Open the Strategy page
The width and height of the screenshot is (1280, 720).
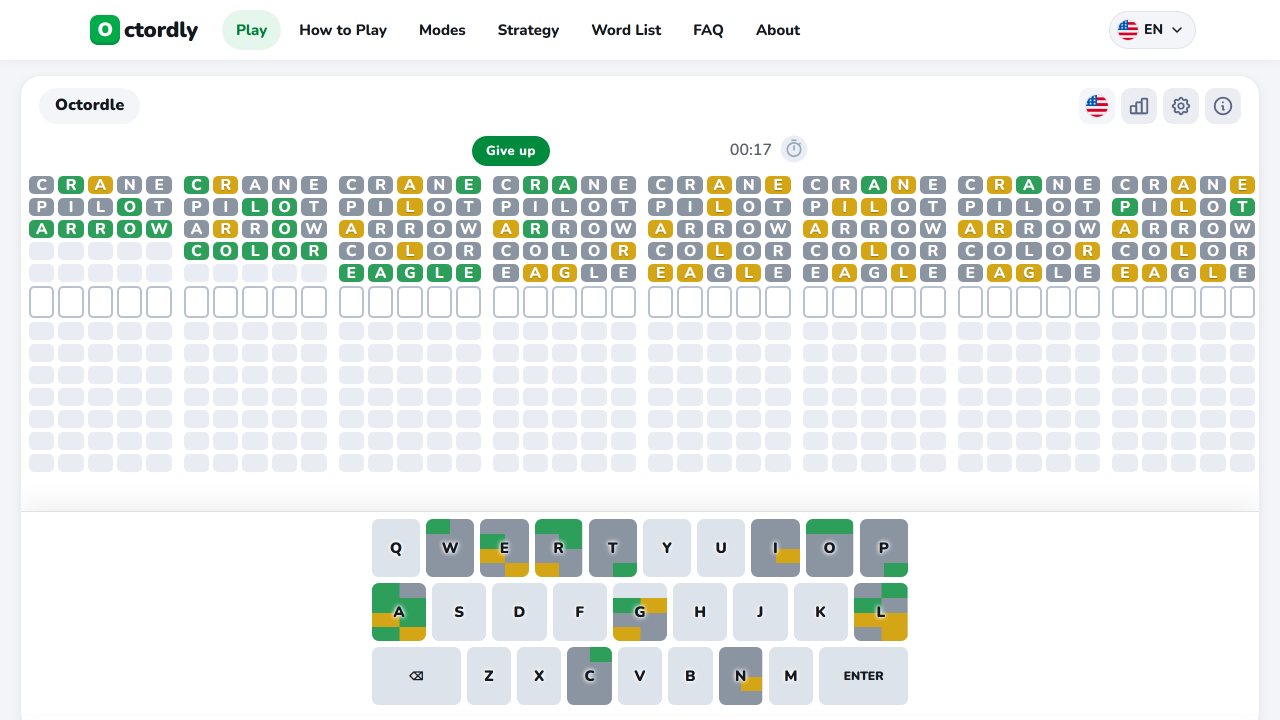[528, 30]
